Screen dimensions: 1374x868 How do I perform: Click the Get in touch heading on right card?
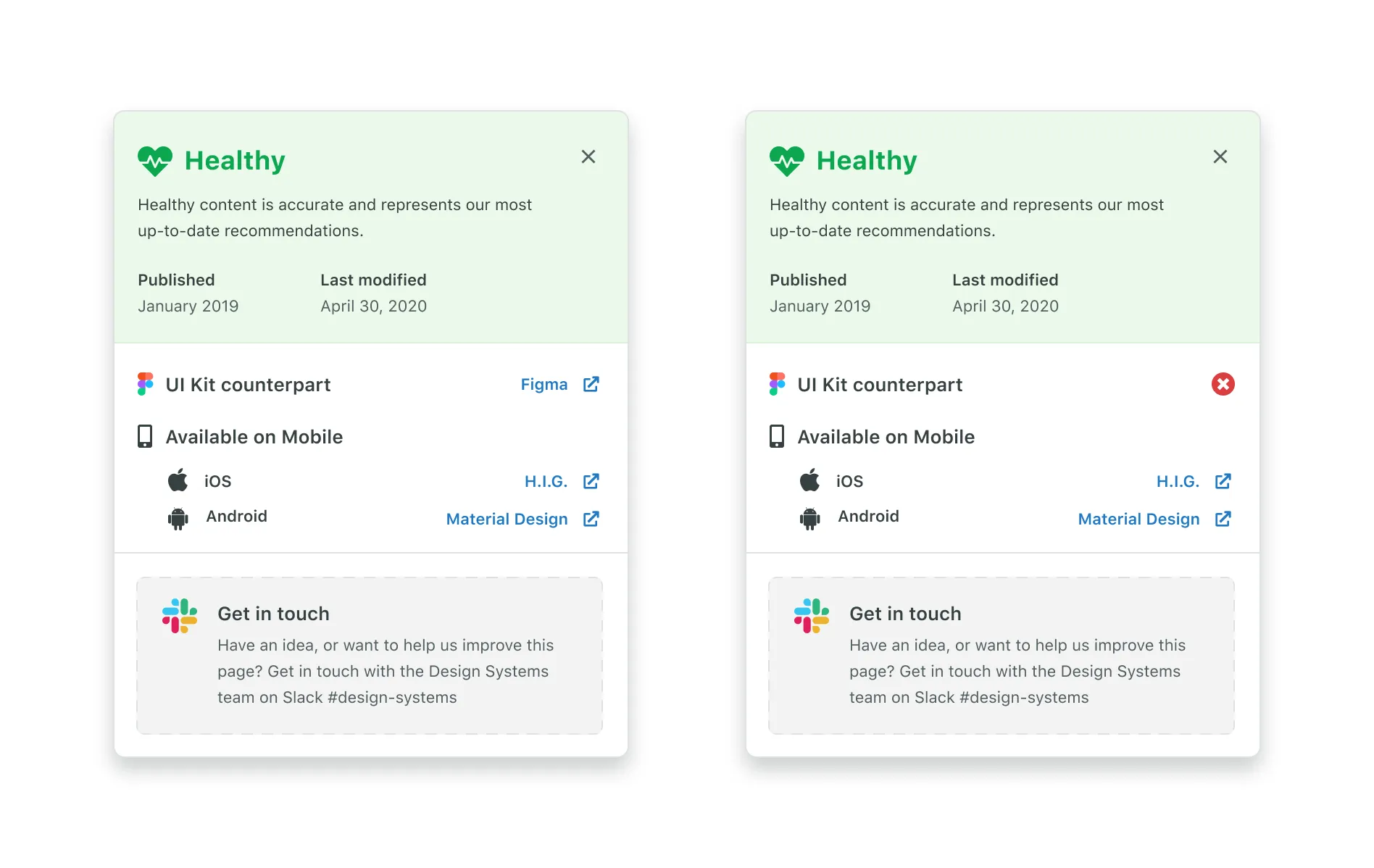904,613
